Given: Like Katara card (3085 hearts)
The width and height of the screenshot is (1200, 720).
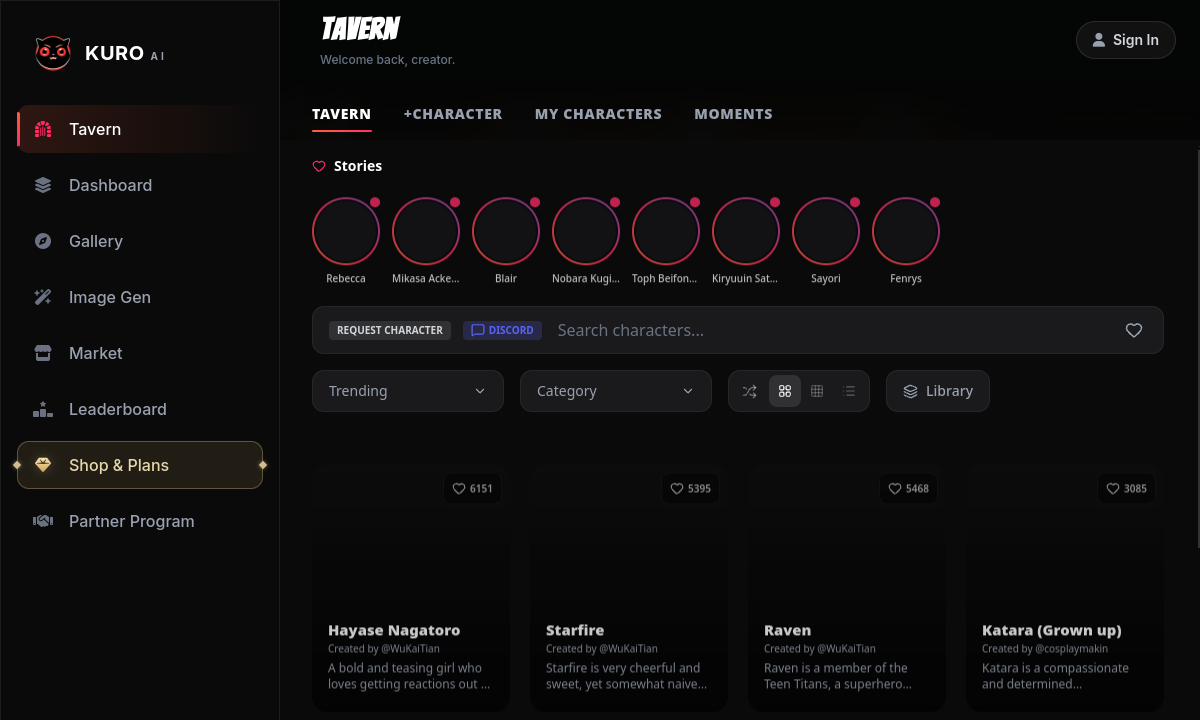Looking at the screenshot, I should coord(1127,489).
